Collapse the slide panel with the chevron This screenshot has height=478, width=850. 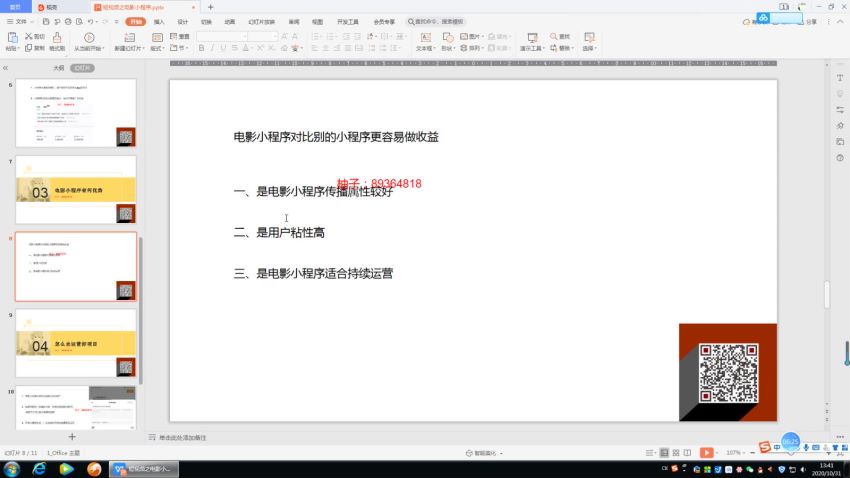pyautogui.click(x=5, y=68)
